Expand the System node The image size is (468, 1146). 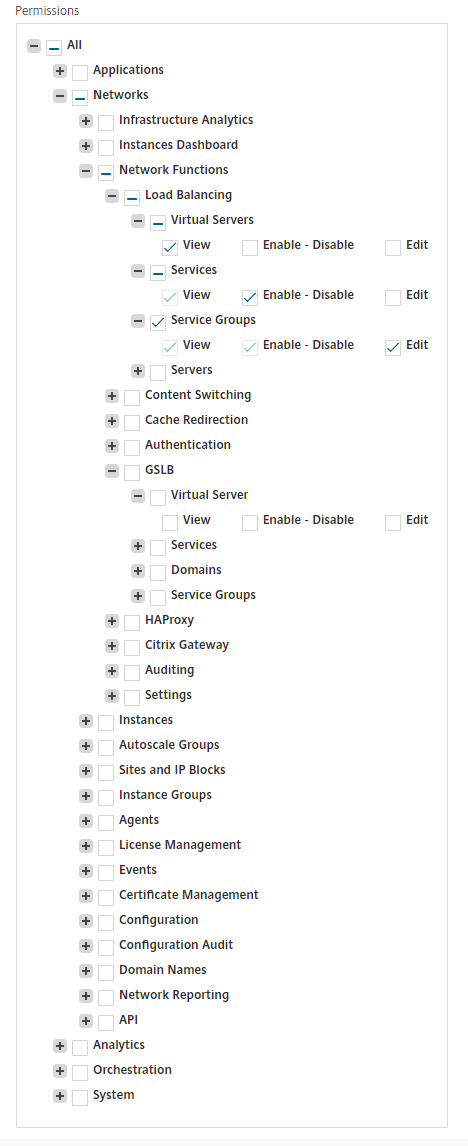[60, 1096]
